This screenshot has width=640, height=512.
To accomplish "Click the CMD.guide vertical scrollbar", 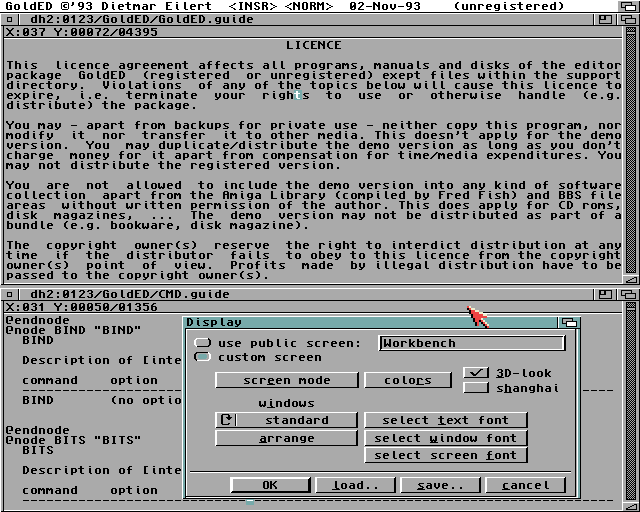I will point(631,402).
